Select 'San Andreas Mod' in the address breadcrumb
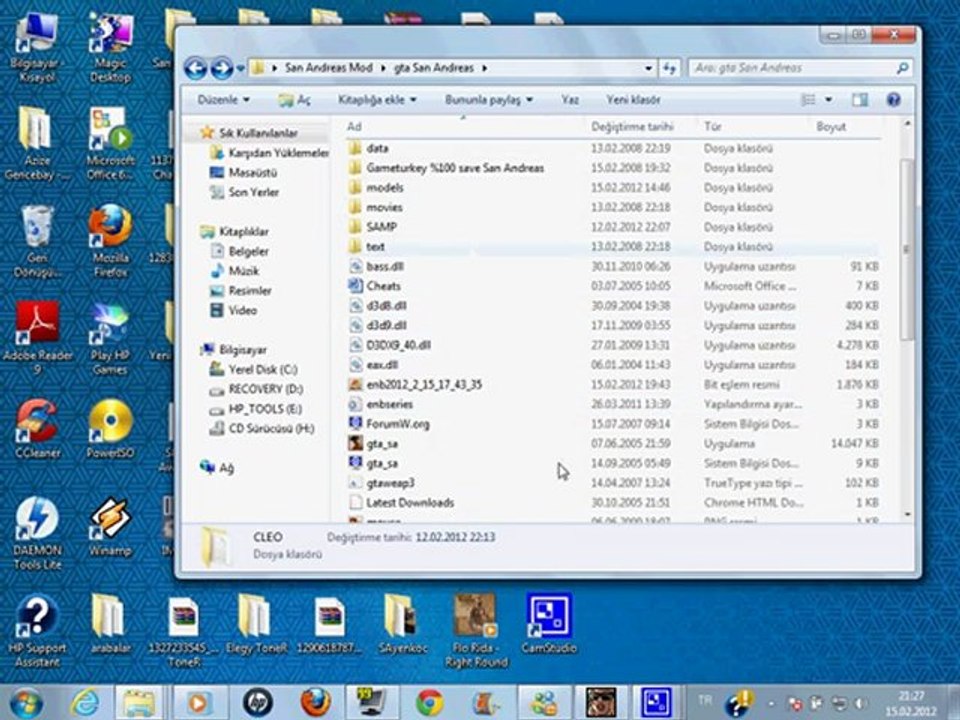Viewport: 960px width, 720px height. pyautogui.click(x=328, y=68)
